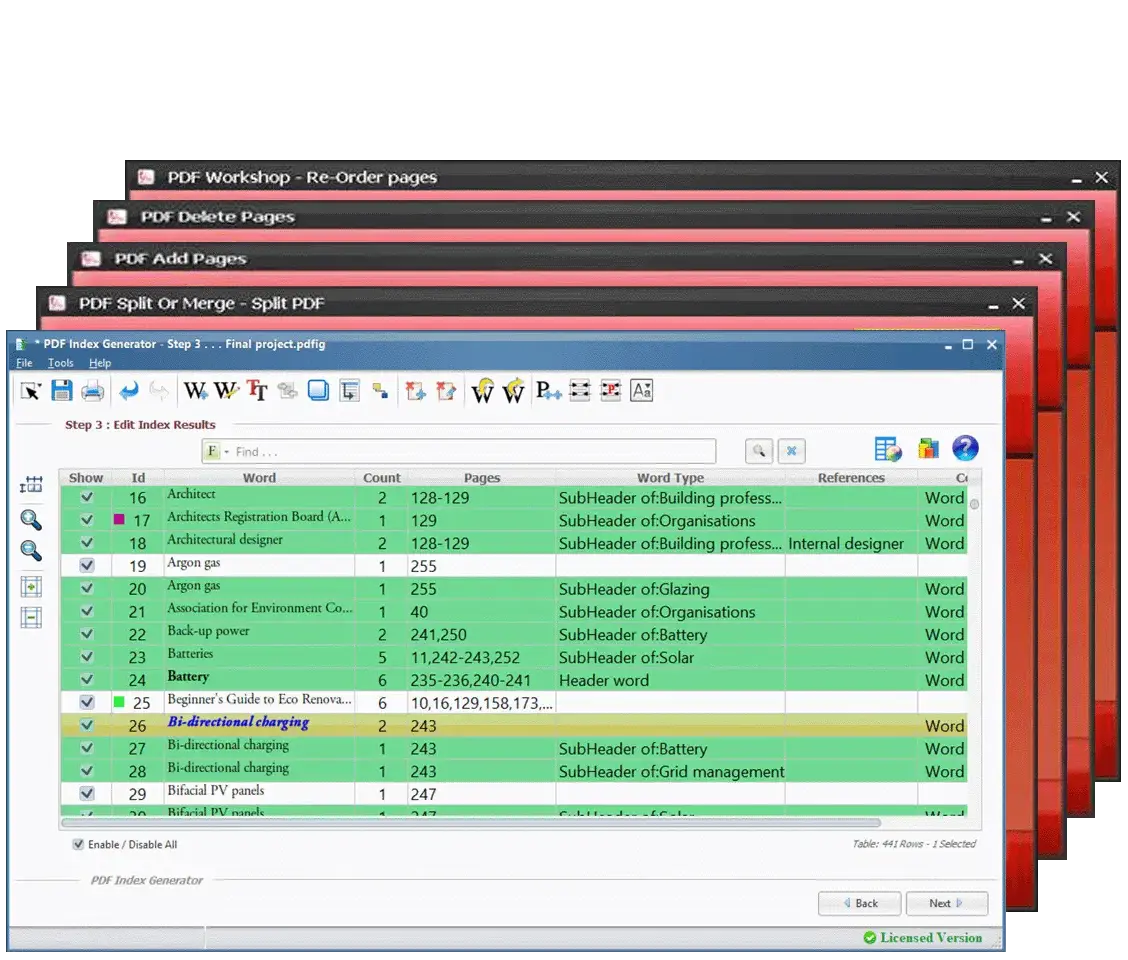Screen dimensions: 1128x960
Task: Open help with the blue question mark
Action: (965, 448)
